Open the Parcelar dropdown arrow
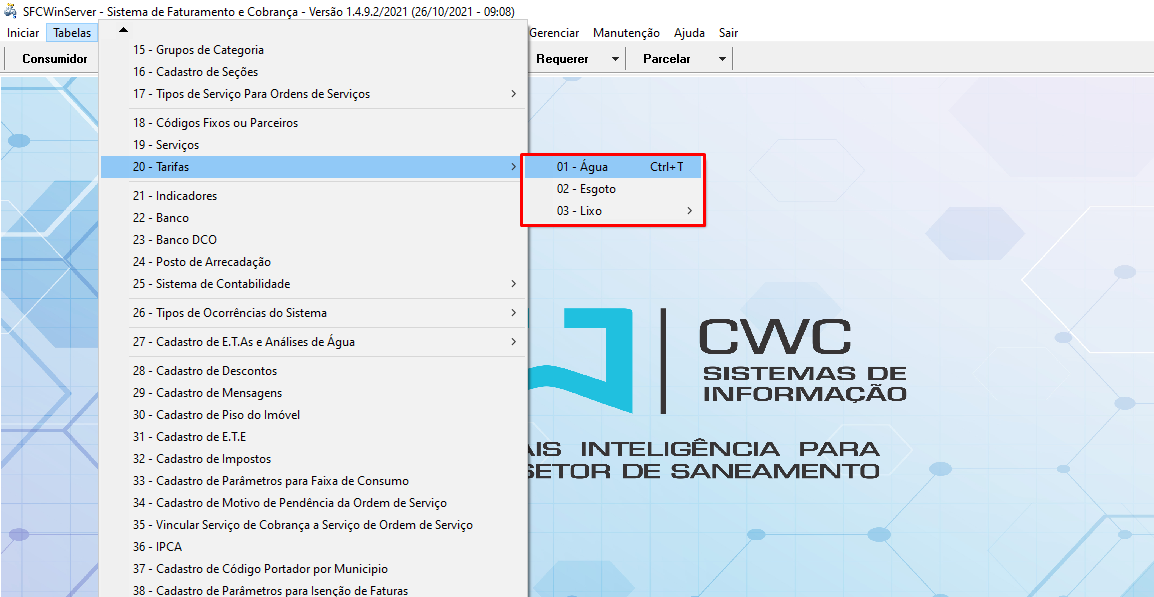Image resolution: width=1154 pixels, height=597 pixels. tap(722, 59)
